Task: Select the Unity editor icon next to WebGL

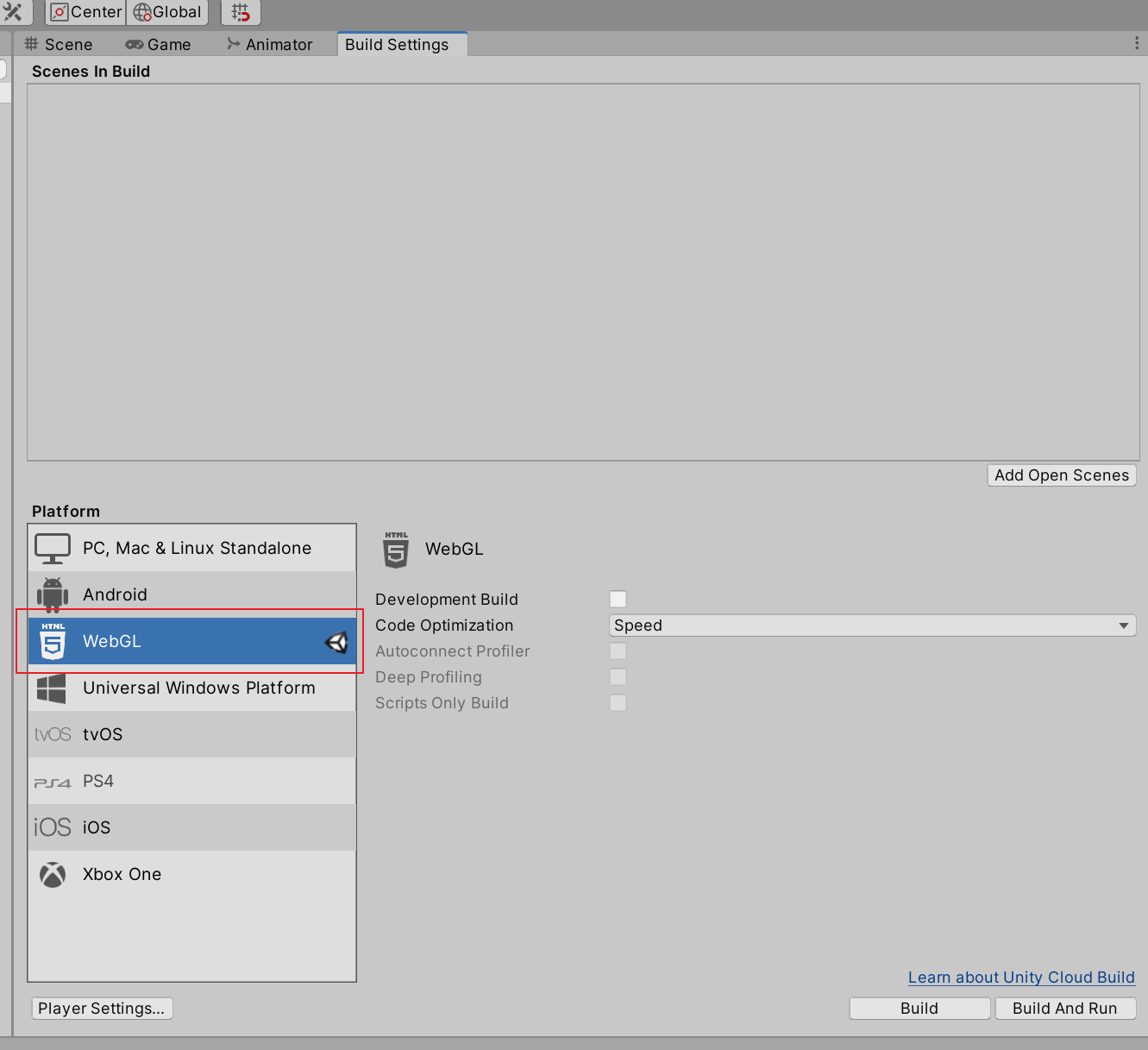Action: click(336, 641)
